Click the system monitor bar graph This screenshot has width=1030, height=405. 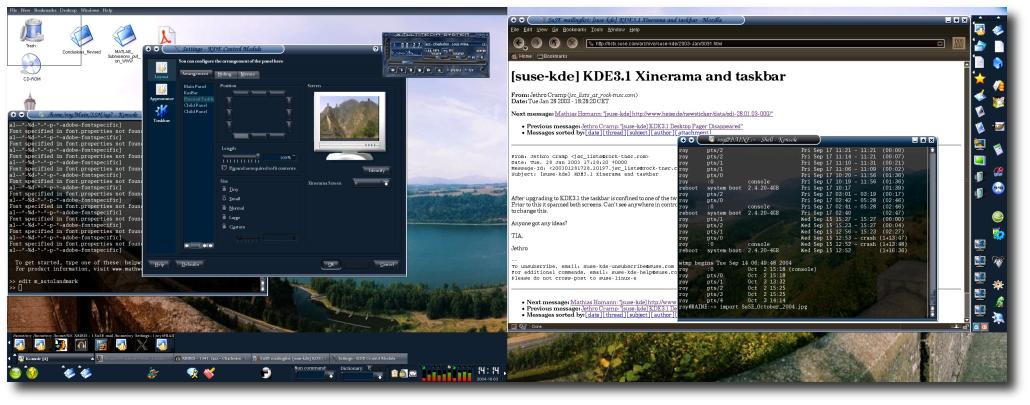[445, 373]
